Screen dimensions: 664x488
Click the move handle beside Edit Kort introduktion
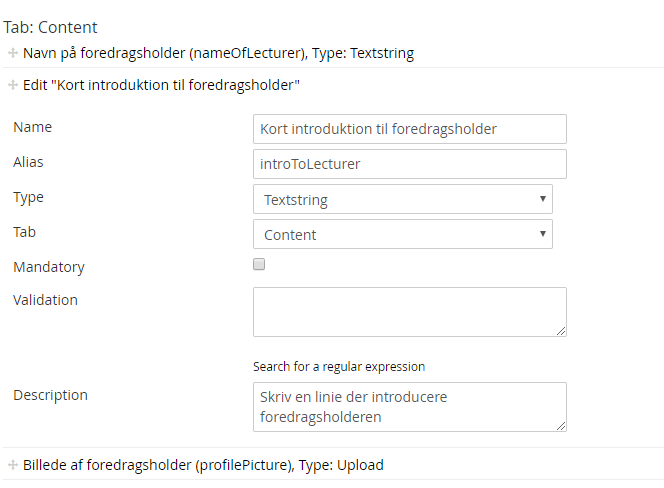(13, 86)
